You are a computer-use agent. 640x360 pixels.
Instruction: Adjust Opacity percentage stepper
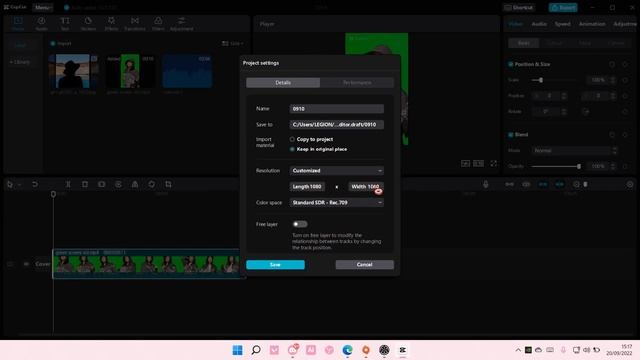pyautogui.click(x=613, y=166)
